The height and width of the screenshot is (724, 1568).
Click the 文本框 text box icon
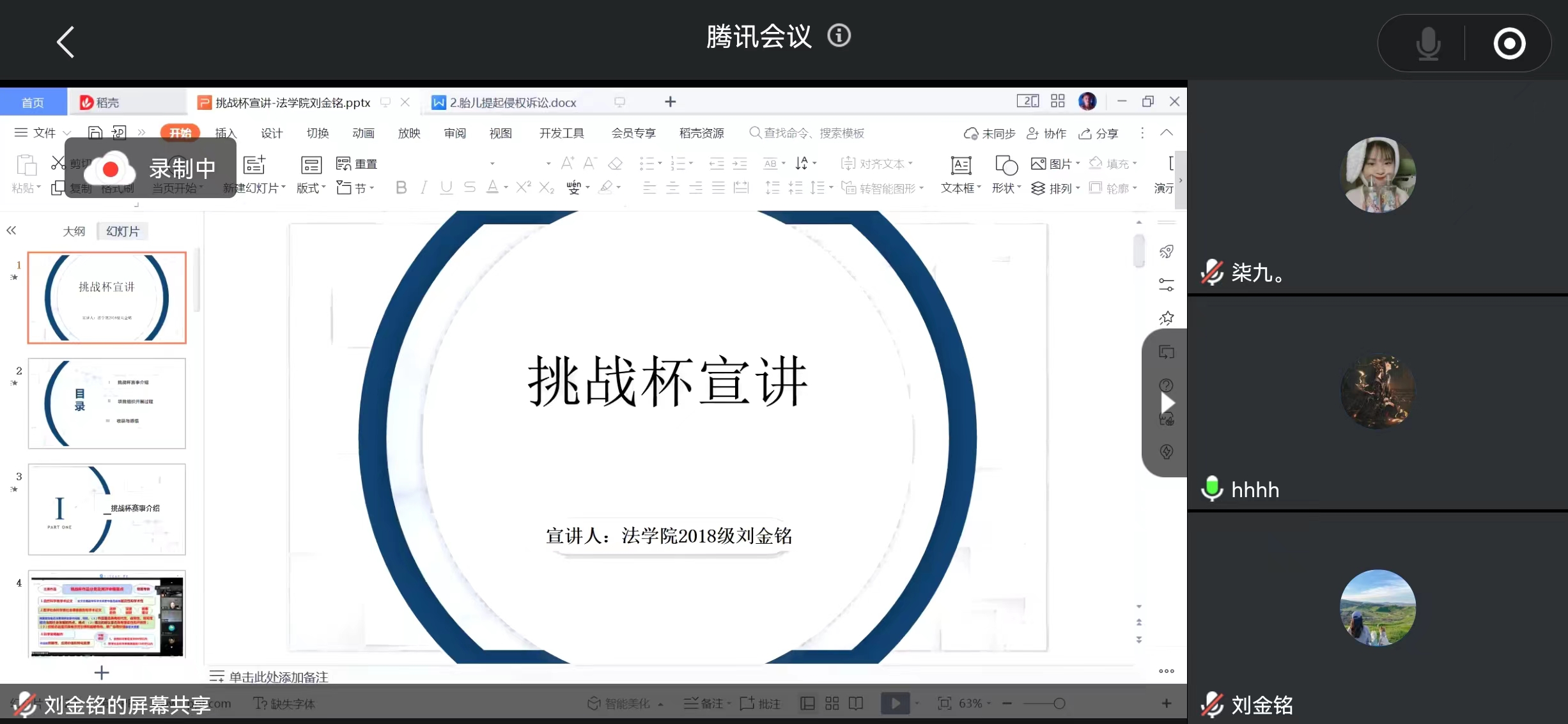(961, 166)
